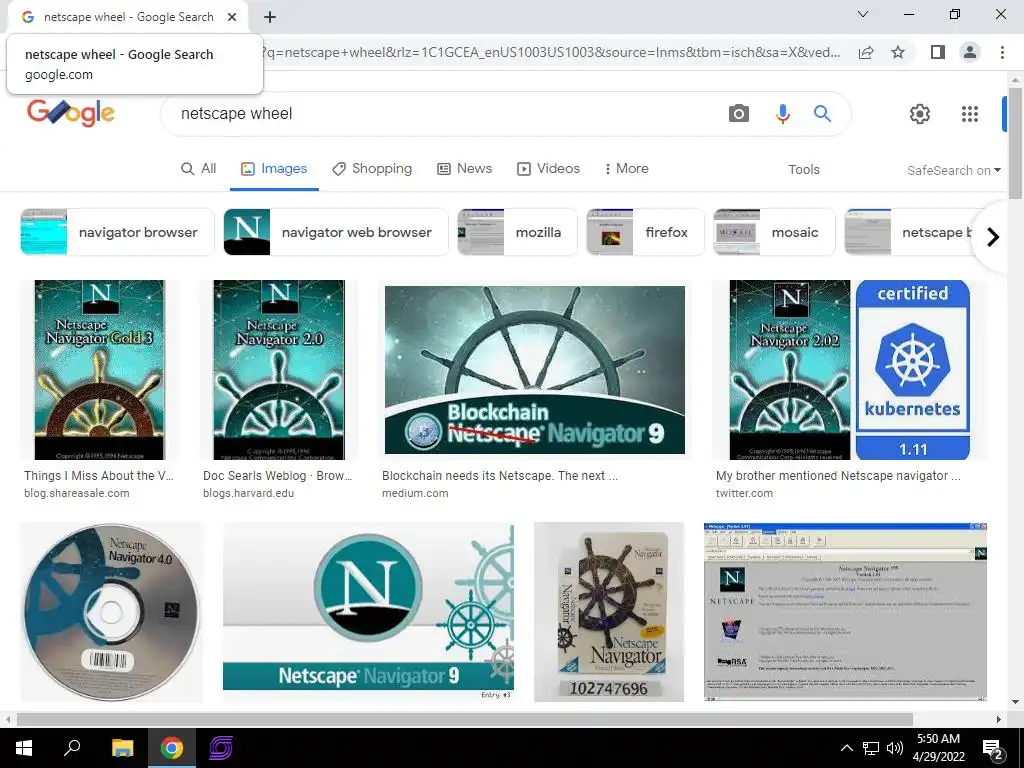Open the Tools filter options
The width and height of the screenshot is (1024, 768).
point(803,170)
